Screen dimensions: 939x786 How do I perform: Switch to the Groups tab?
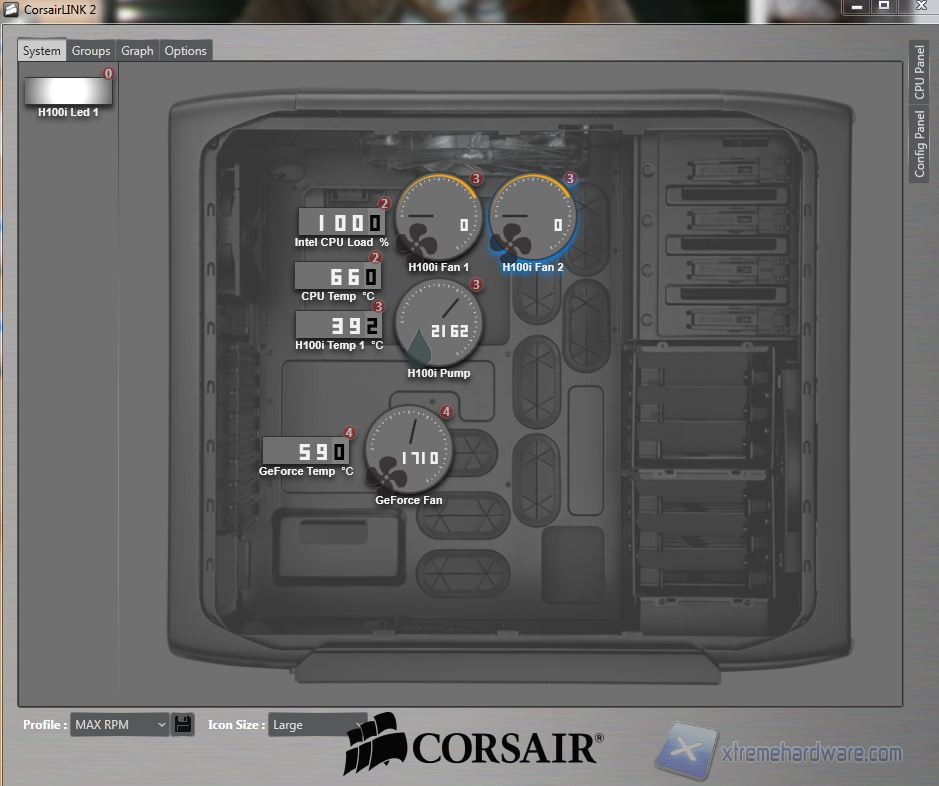[91, 51]
